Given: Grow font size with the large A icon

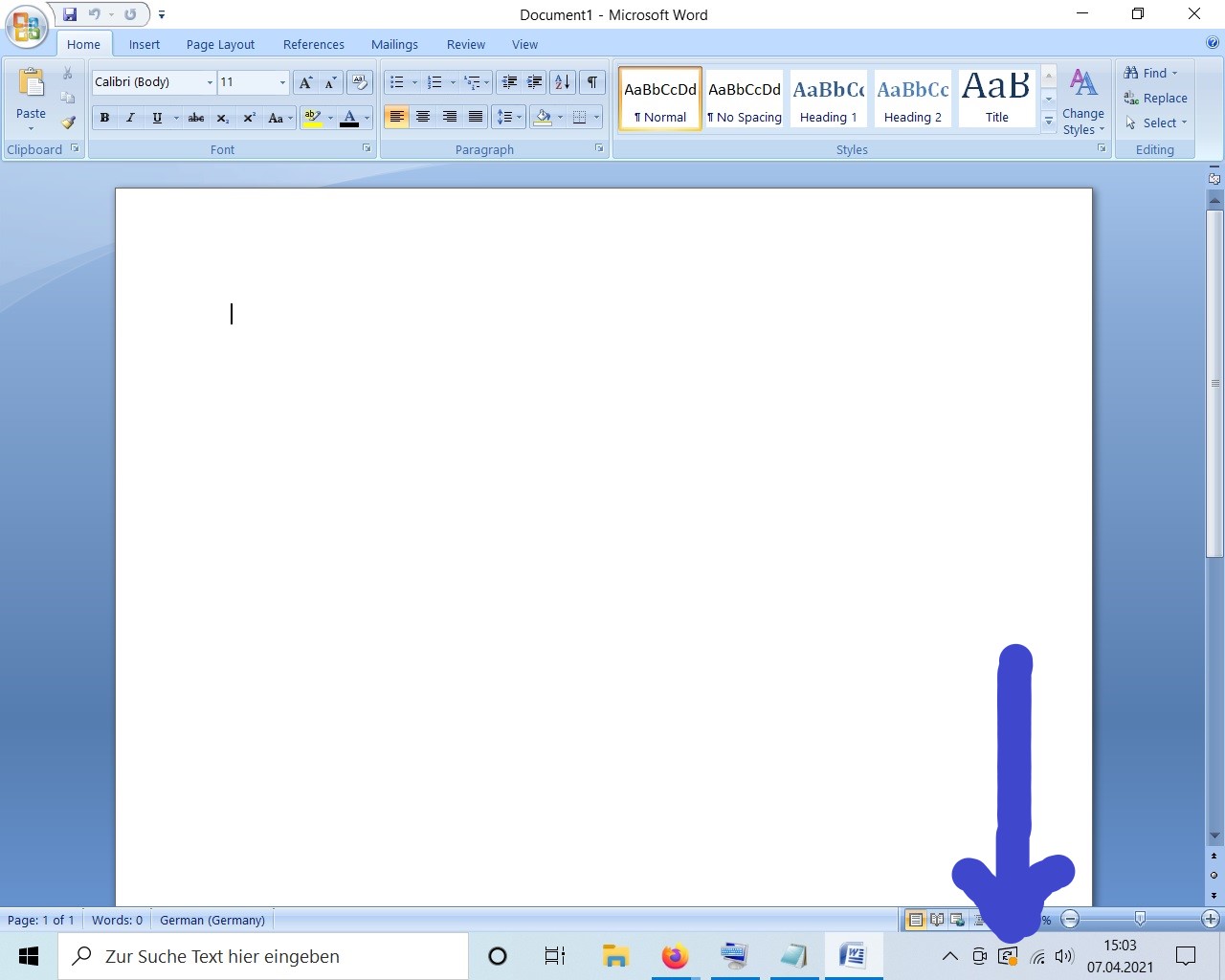Looking at the screenshot, I should click(x=305, y=82).
